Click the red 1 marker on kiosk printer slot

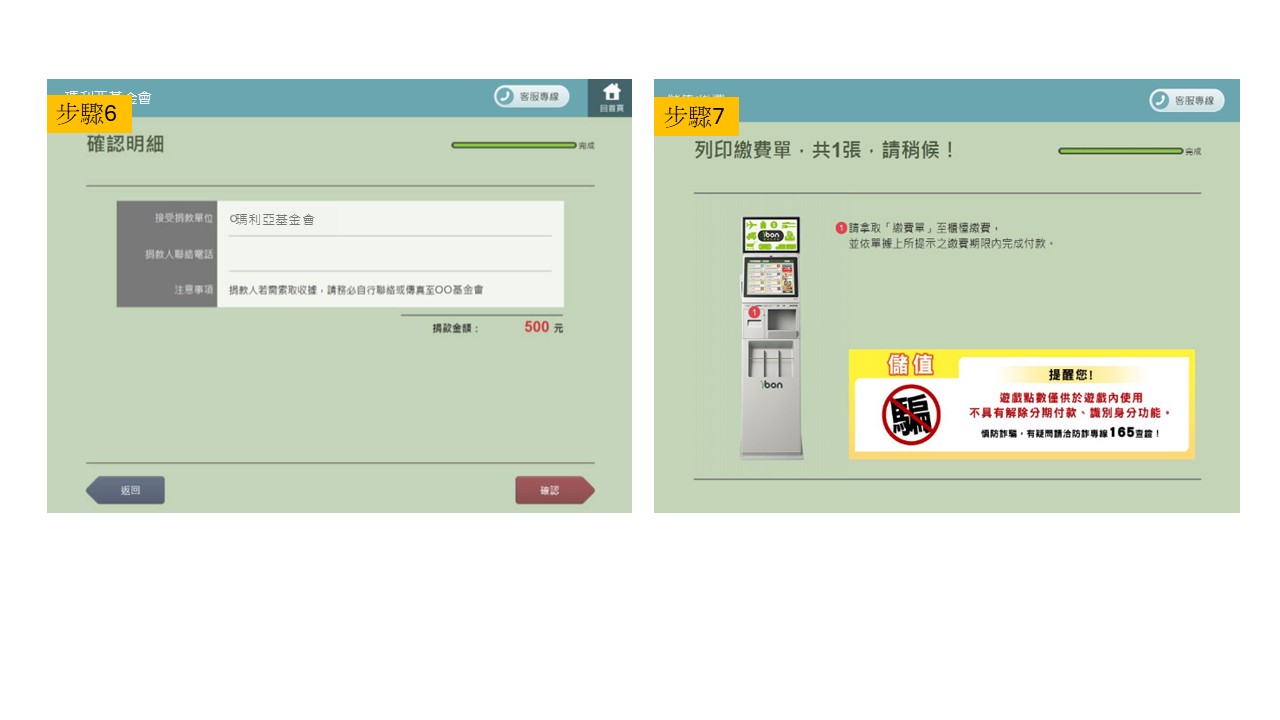753,313
